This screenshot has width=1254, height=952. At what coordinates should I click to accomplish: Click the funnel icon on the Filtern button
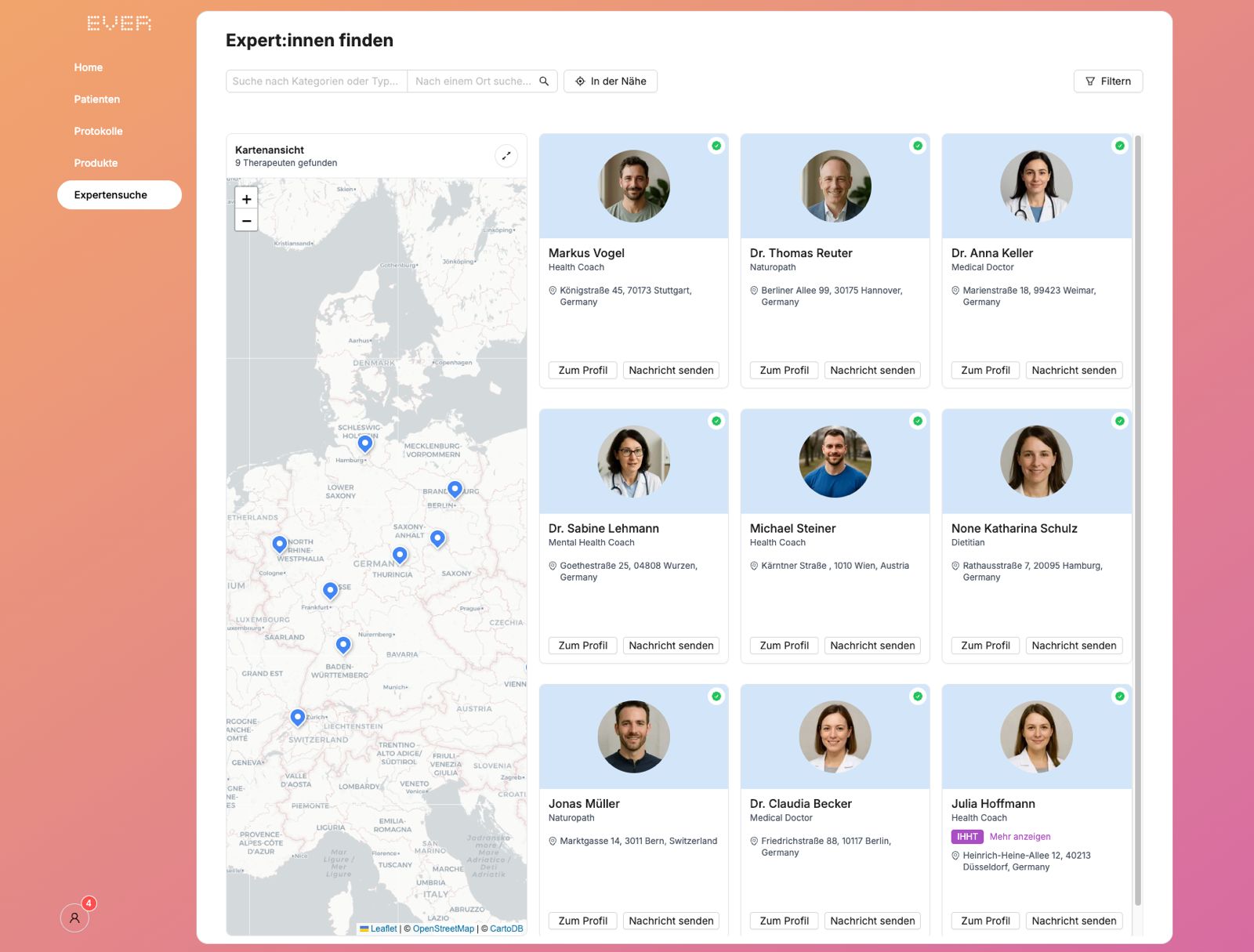click(1089, 81)
